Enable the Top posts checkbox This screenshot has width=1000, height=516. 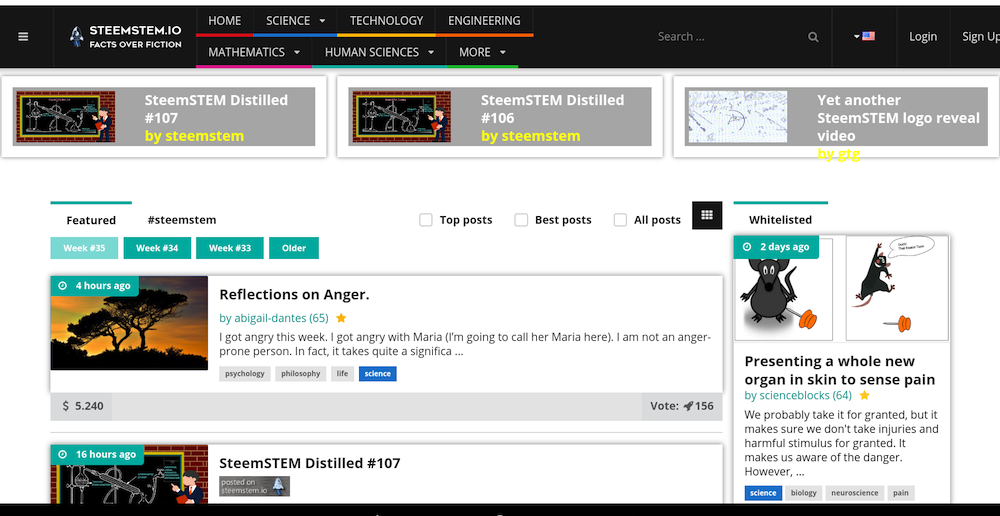[x=425, y=220]
